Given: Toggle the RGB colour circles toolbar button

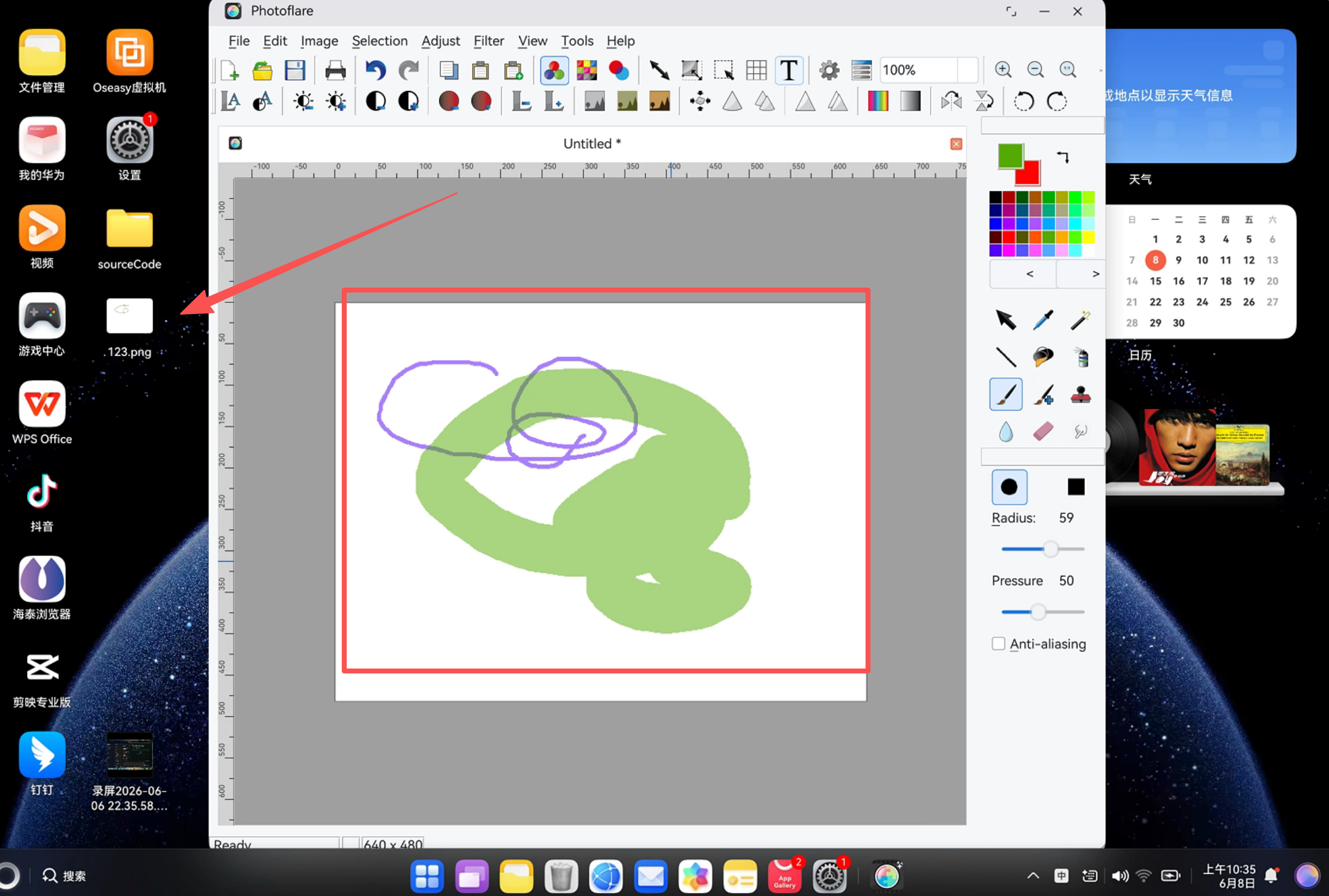Looking at the screenshot, I should click(x=554, y=71).
